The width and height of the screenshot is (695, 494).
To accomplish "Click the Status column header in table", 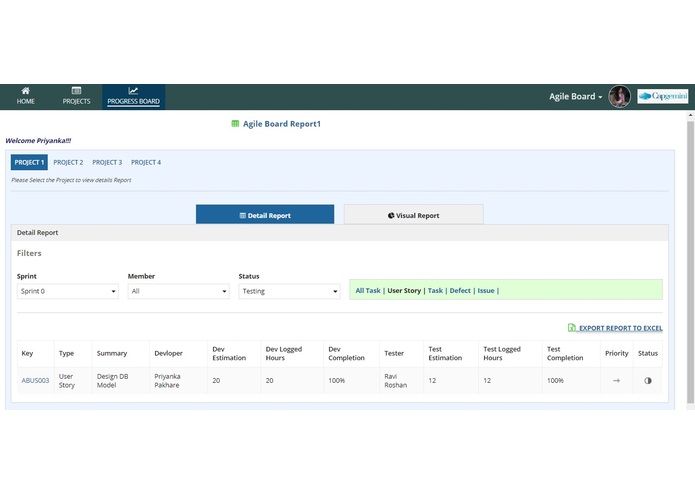I will point(648,353).
